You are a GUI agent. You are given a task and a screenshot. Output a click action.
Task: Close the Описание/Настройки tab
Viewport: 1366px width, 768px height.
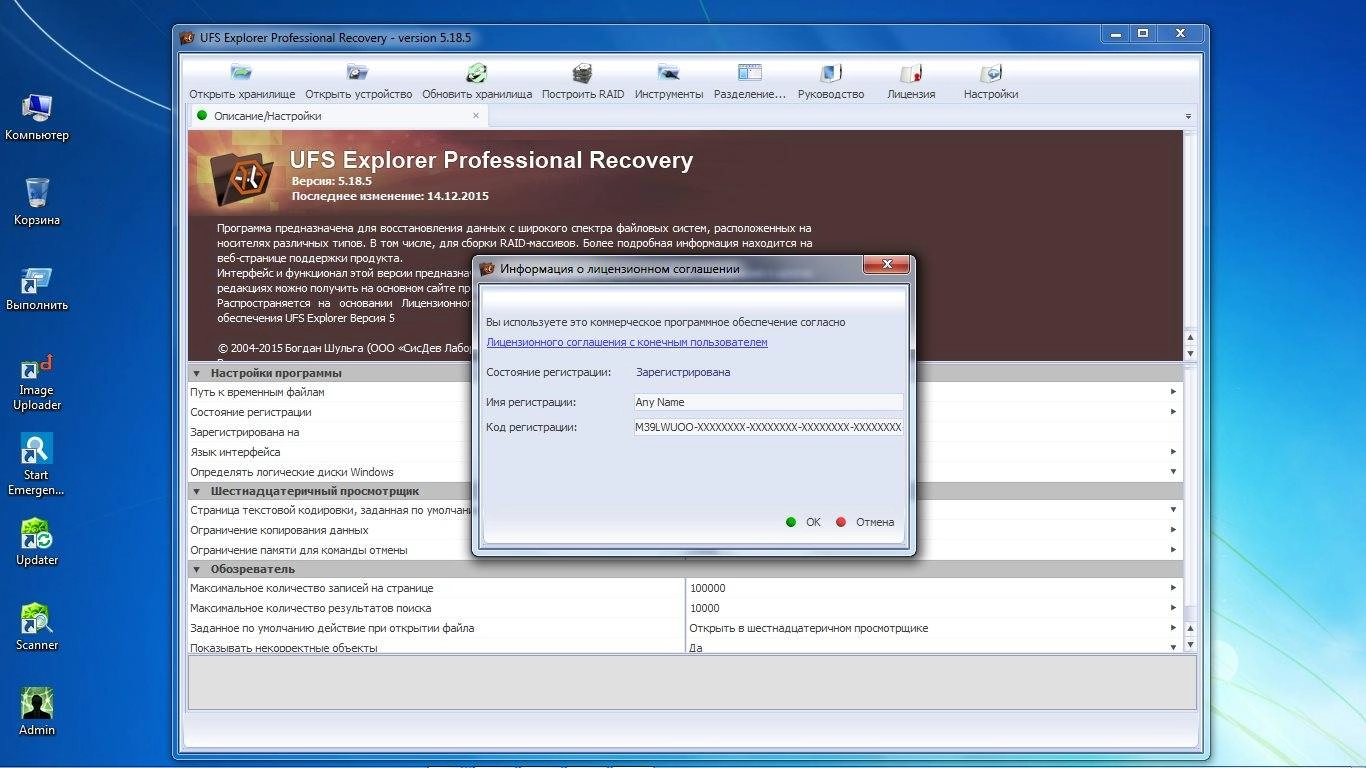[476, 116]
